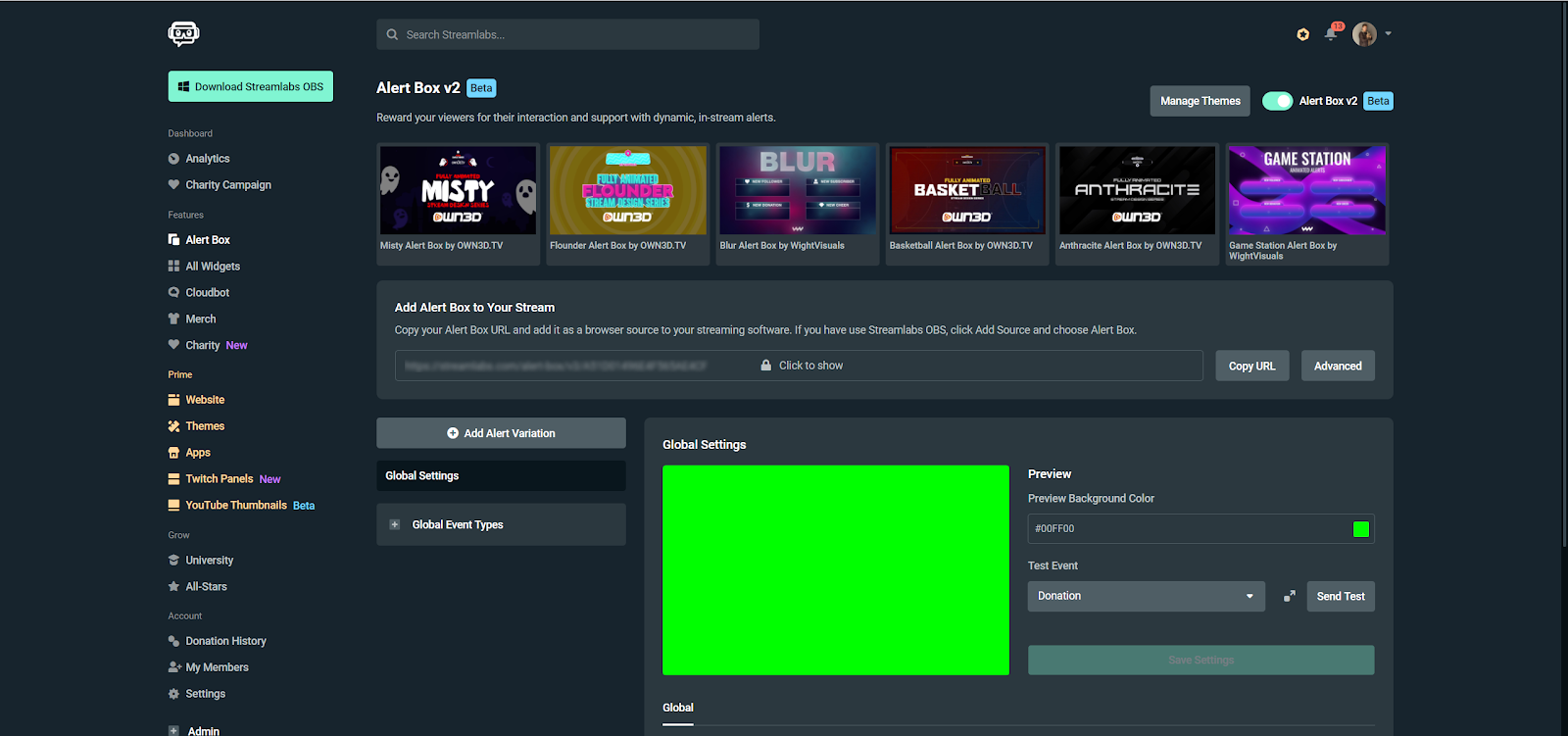Click the Streamlabs logo icon
1568x736 pixels.
point(183,33)
